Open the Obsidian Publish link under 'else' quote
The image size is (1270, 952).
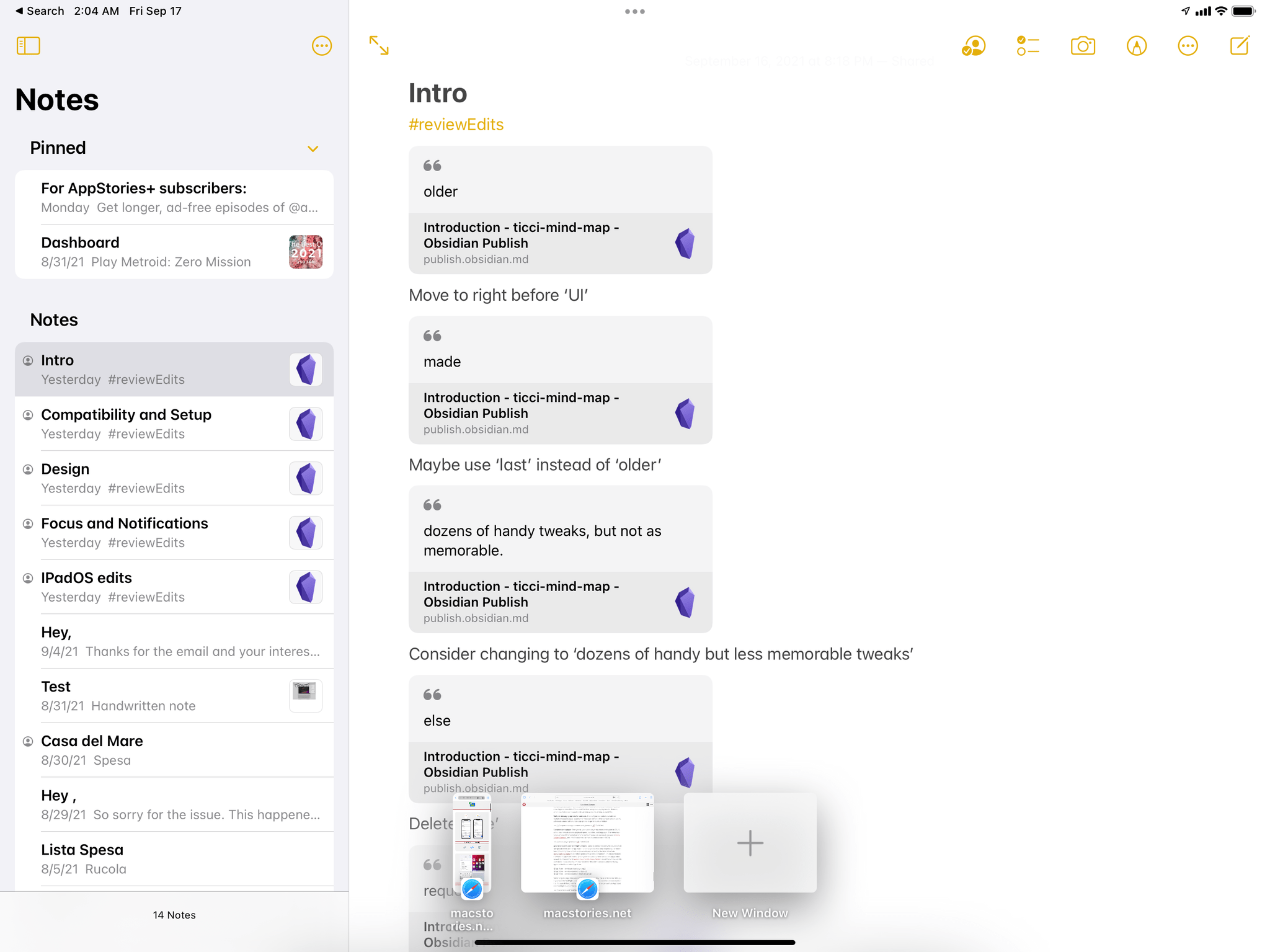[x=560, y=772]
